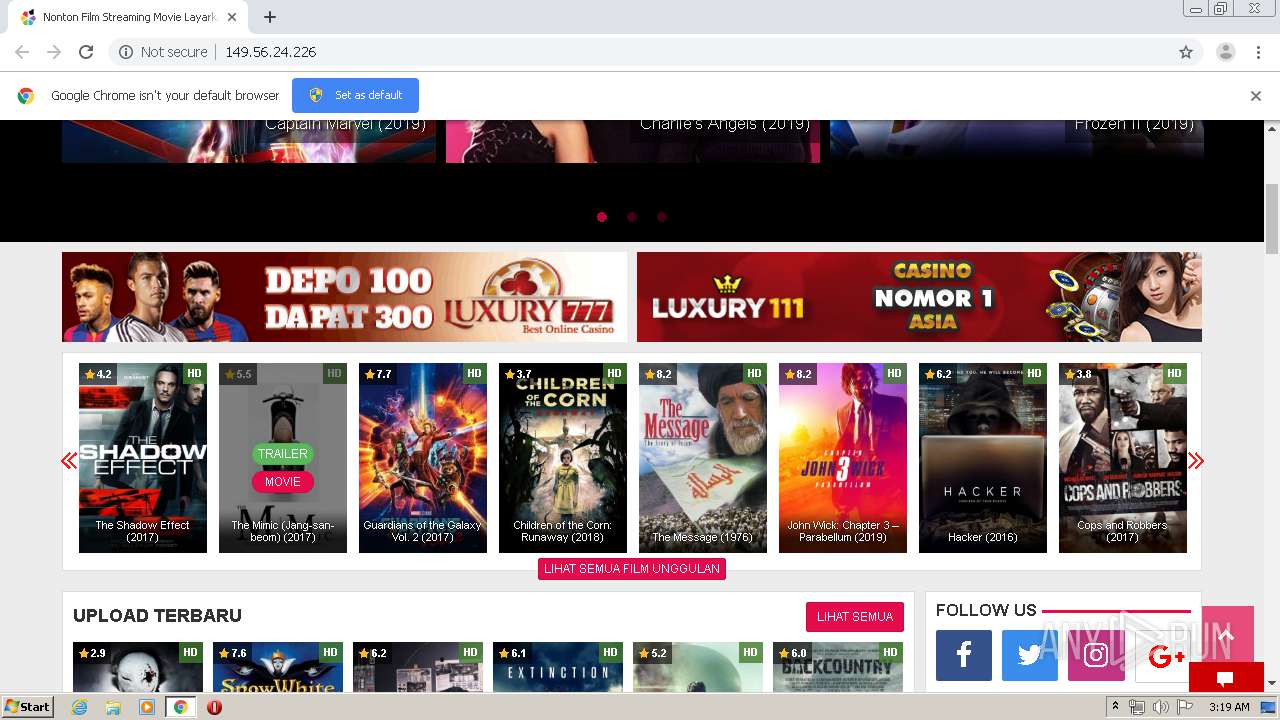This screenshot has height=720, width=1280.
Task: Open the Chrome profile avatar
Action: tap(1226, 52)
